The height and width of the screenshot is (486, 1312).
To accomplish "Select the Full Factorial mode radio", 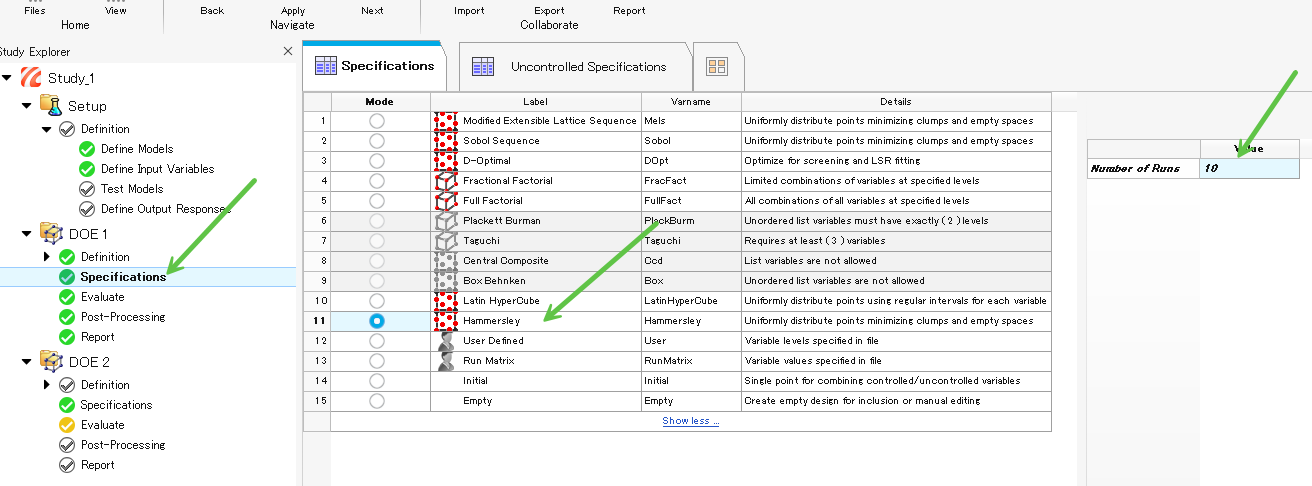I will point(376,201).
